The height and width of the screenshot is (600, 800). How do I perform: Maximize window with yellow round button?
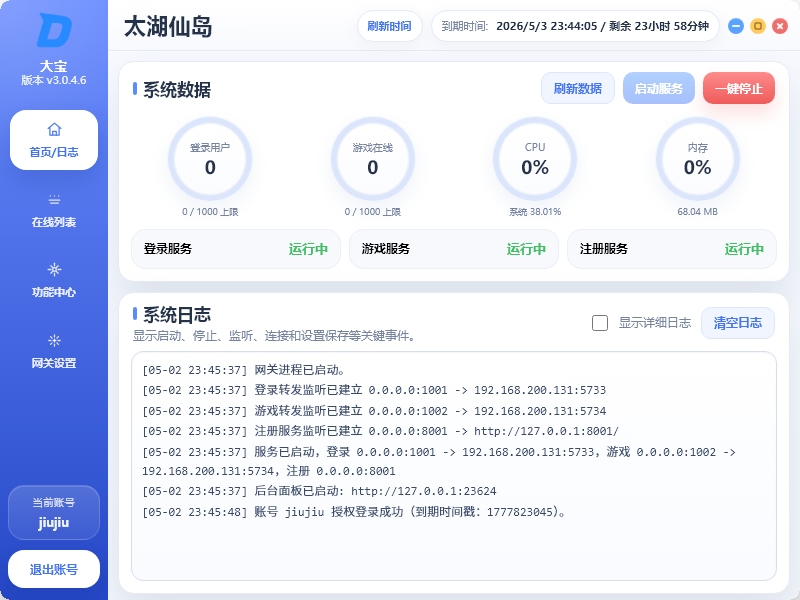coord(758,26)
